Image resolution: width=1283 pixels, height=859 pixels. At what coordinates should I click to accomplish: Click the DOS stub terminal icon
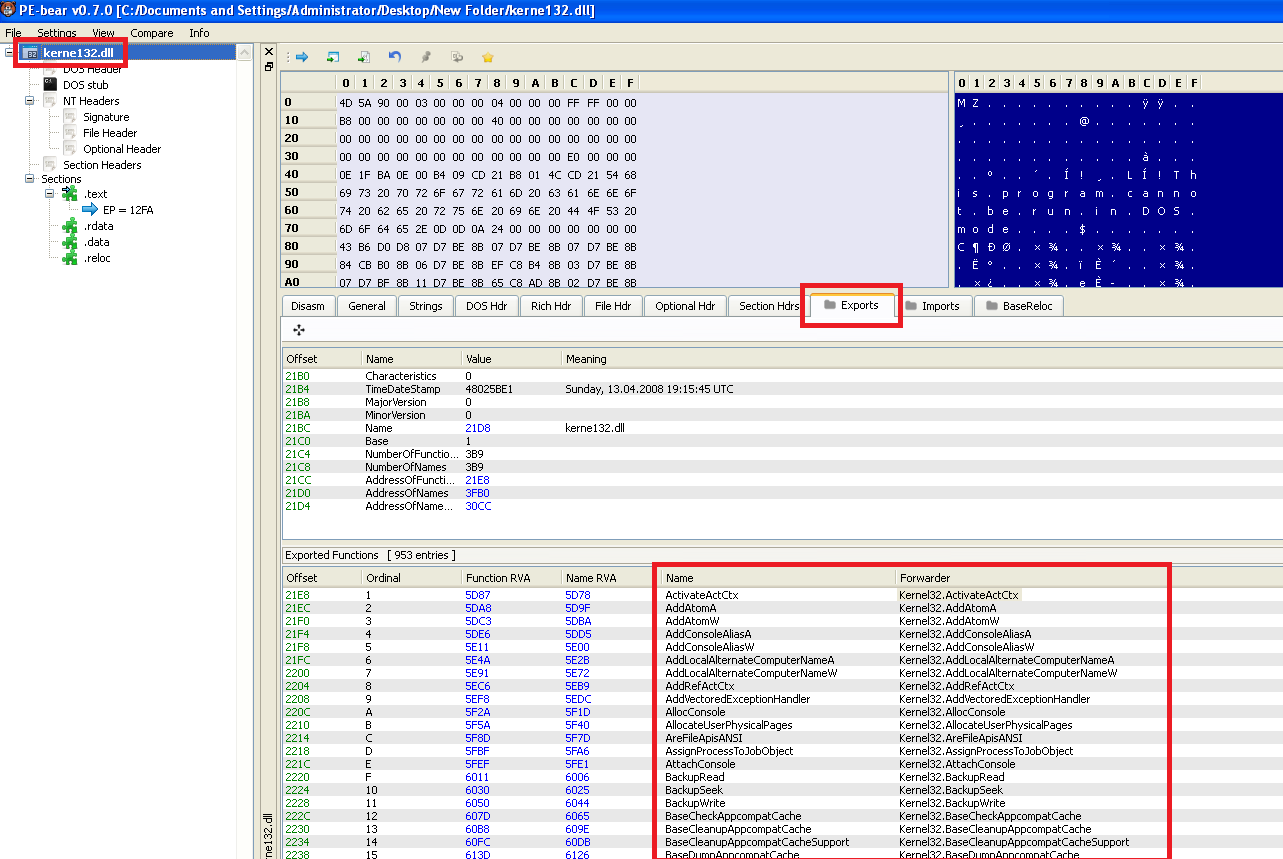(x=50, y=85)
